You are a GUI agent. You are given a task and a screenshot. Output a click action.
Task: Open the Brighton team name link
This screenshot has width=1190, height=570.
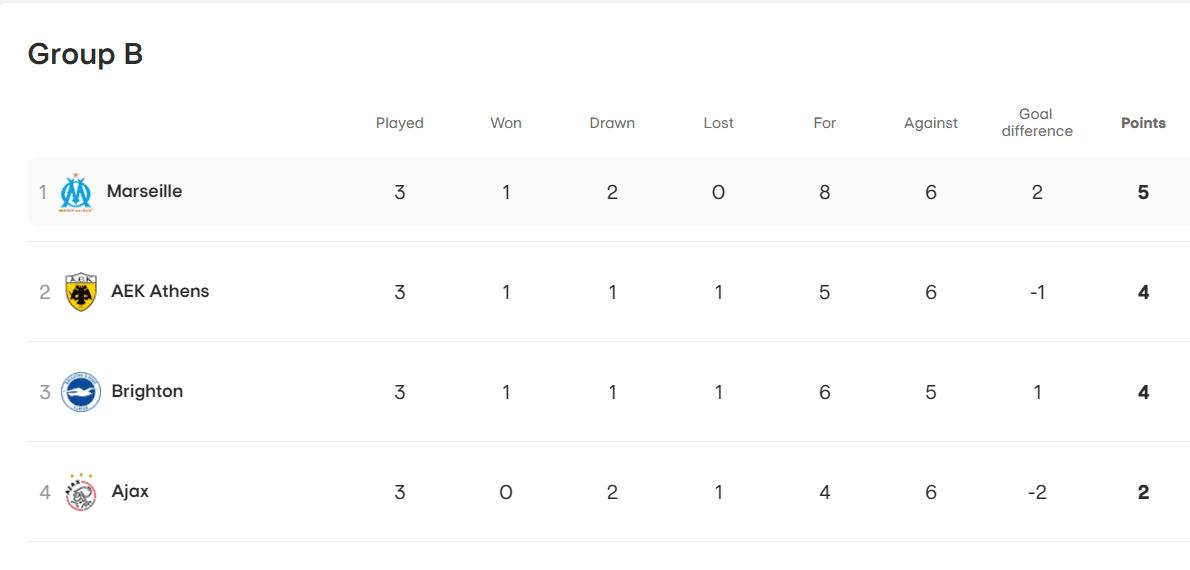tap(147, 391)
